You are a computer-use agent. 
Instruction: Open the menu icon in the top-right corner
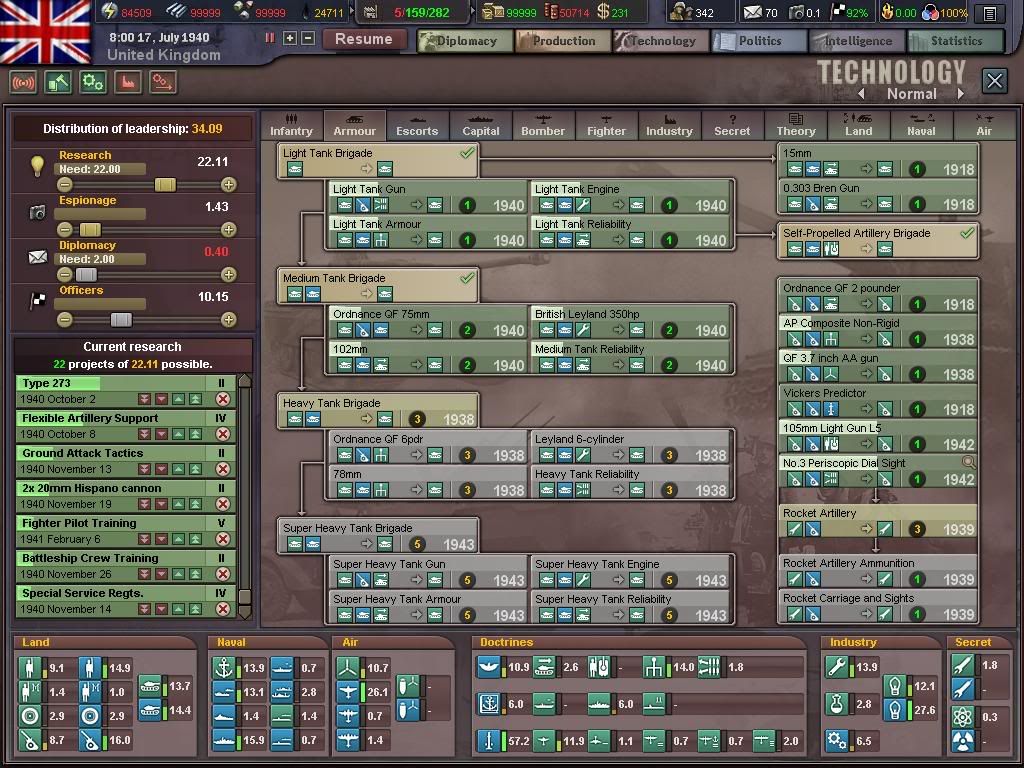click(990, 13)
